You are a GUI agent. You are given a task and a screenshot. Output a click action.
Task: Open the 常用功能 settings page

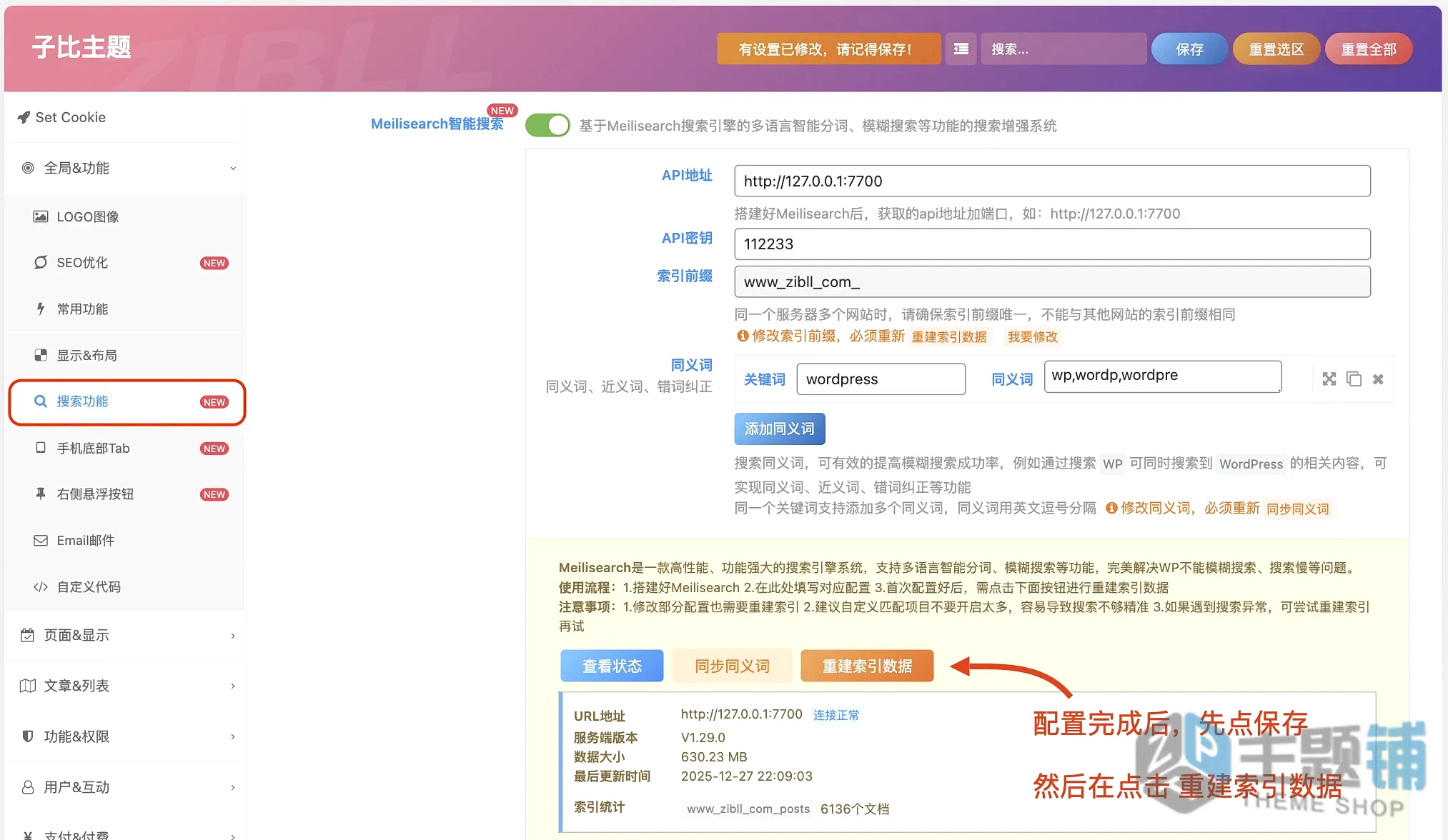click(x=126, y=309)
